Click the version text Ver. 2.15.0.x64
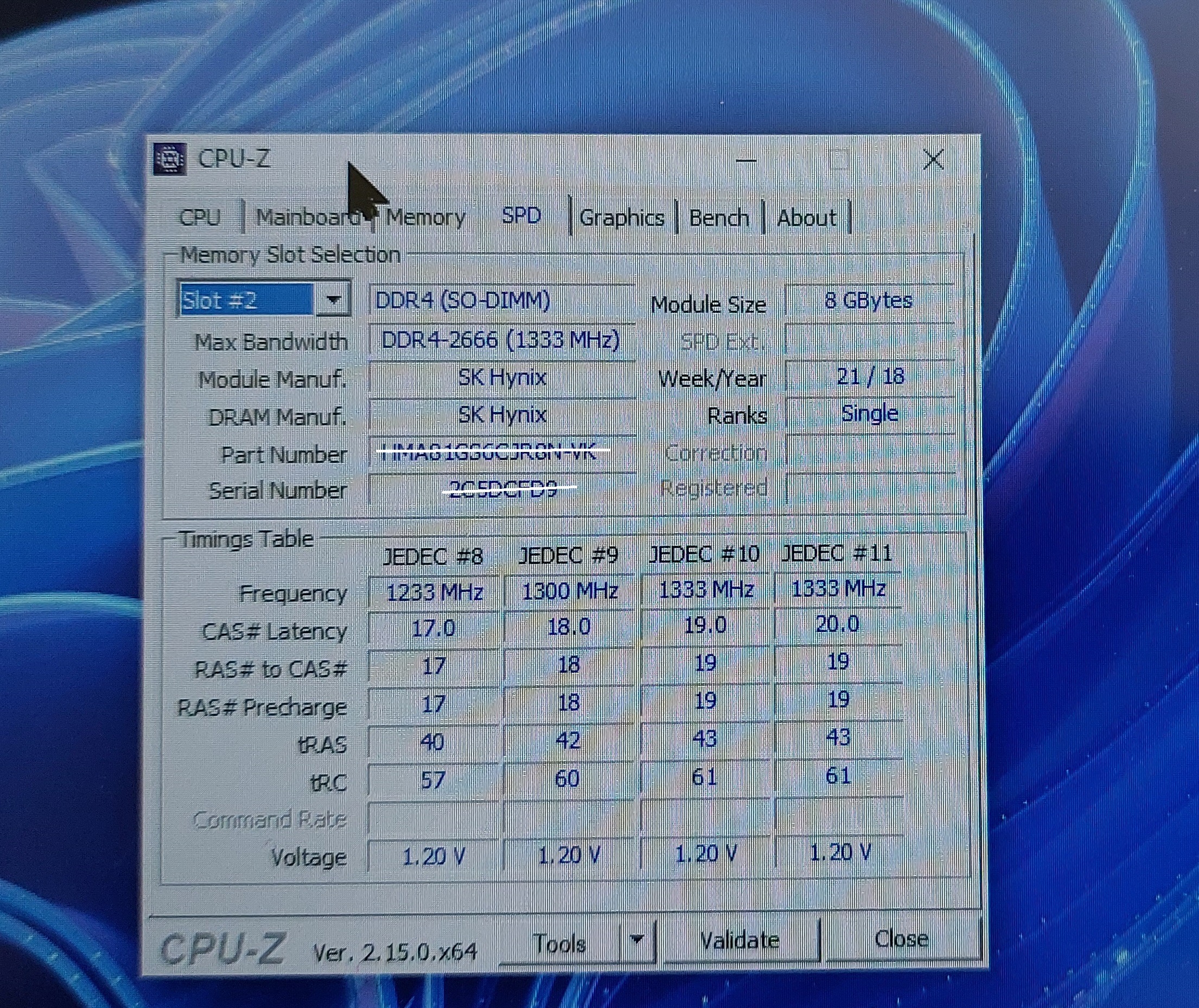The height and width of the screenshot is (1008, 1199). click(395, 952)
